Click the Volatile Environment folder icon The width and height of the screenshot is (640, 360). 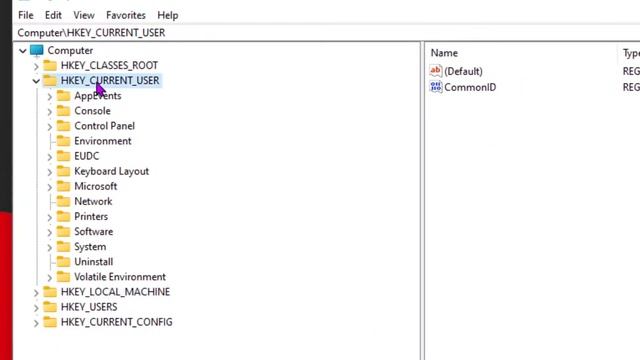[x=63, y=277]
